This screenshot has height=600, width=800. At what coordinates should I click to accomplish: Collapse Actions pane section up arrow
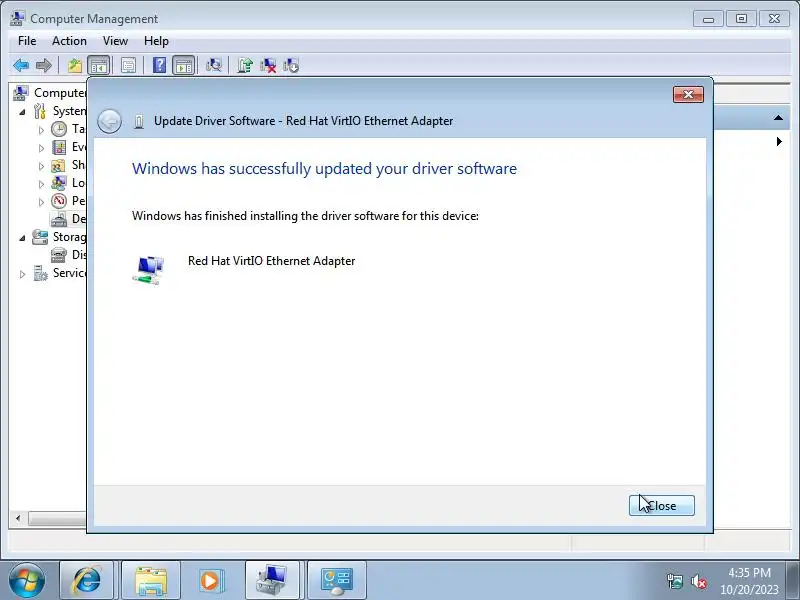(778, 118)
